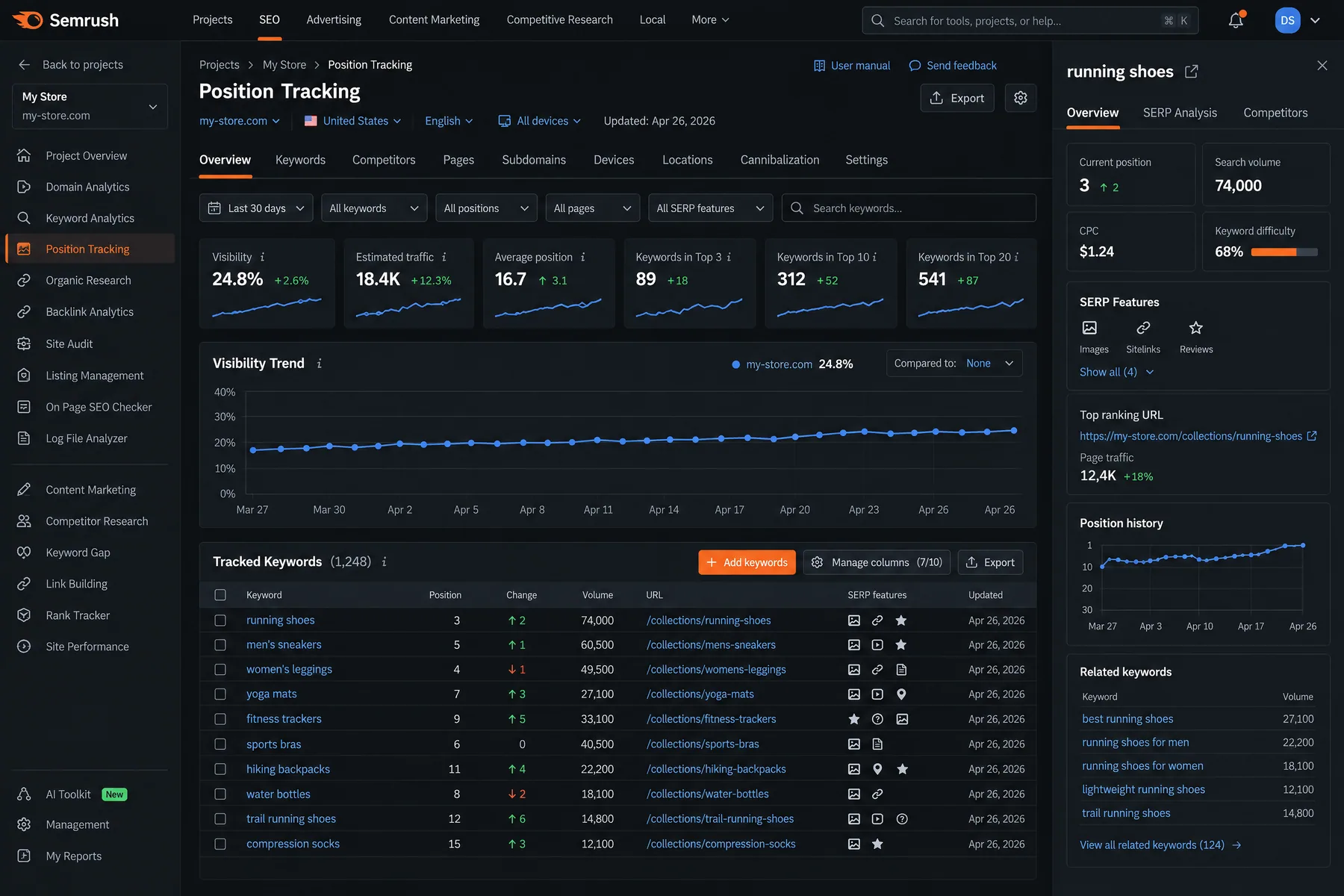Click the Average position info icon

tap(583, 257)
